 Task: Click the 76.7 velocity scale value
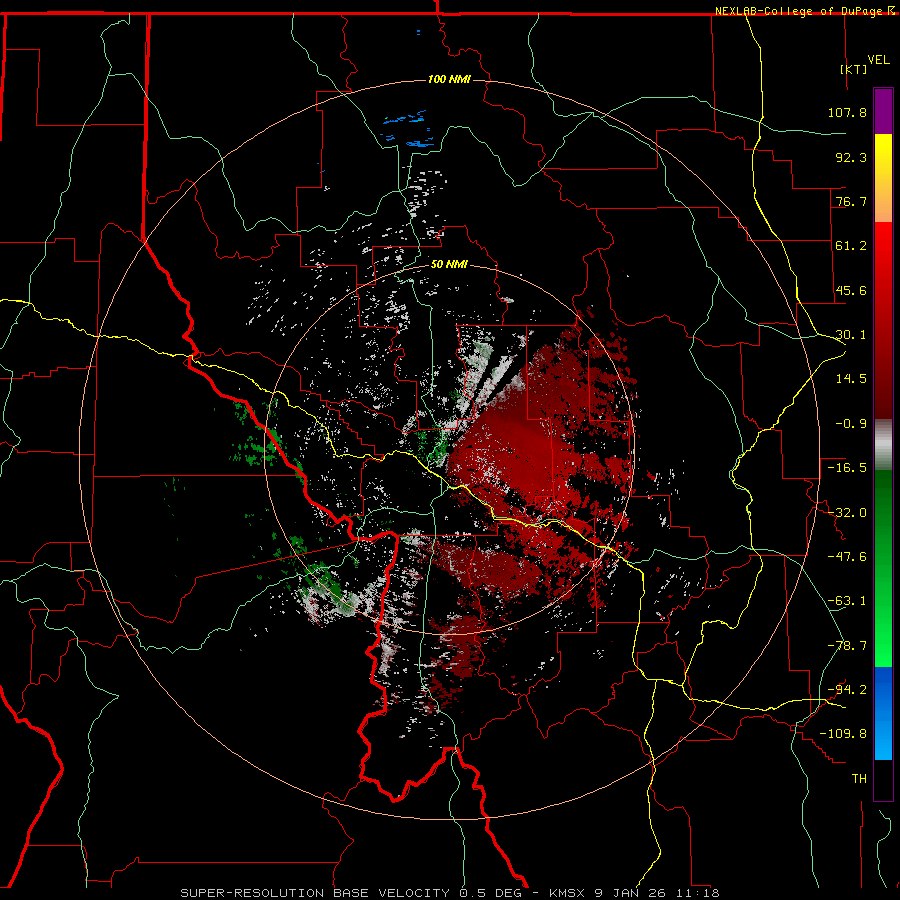click(x=851, y=201)
